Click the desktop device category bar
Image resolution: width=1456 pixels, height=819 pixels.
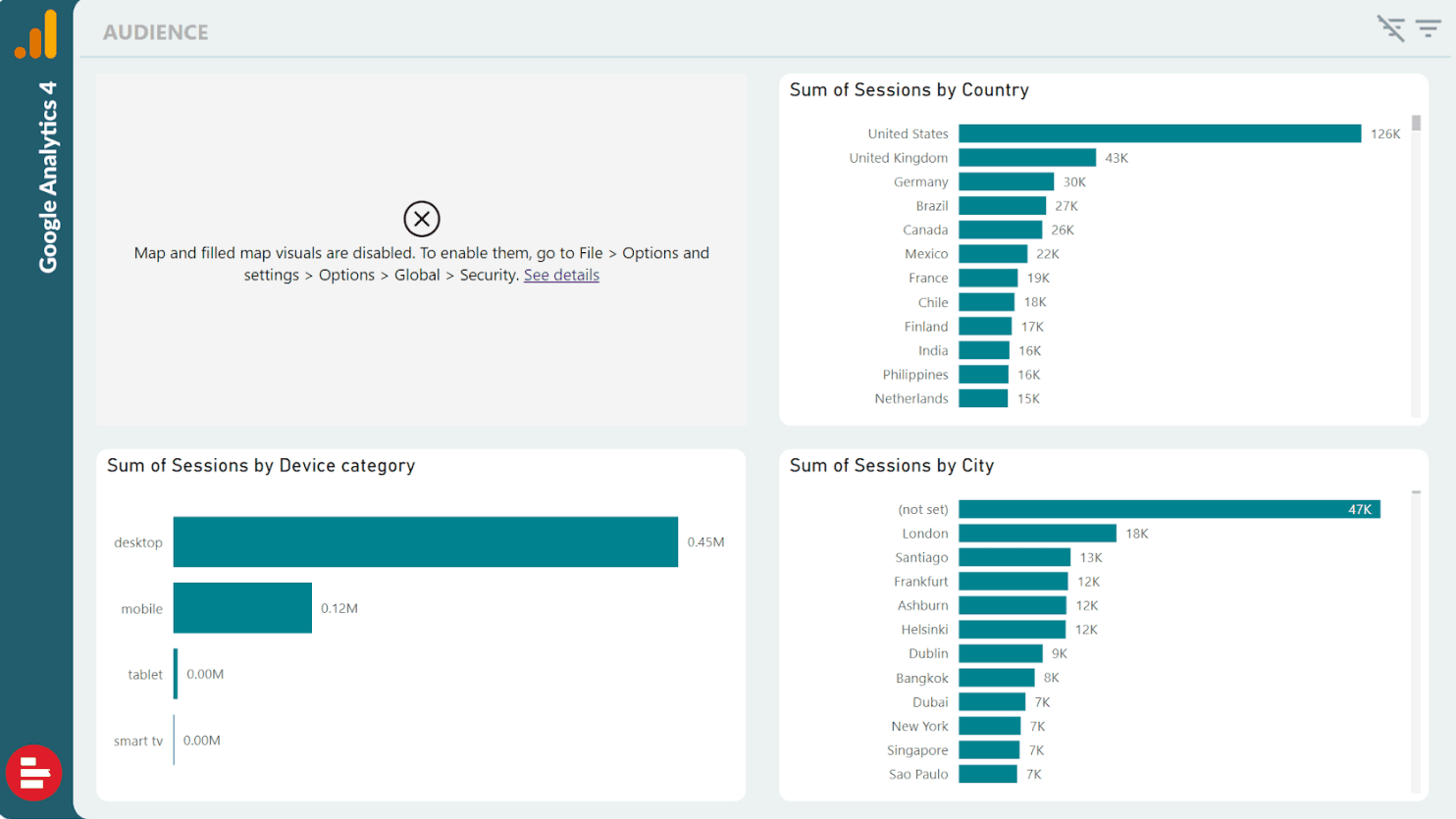pos(425,541)
